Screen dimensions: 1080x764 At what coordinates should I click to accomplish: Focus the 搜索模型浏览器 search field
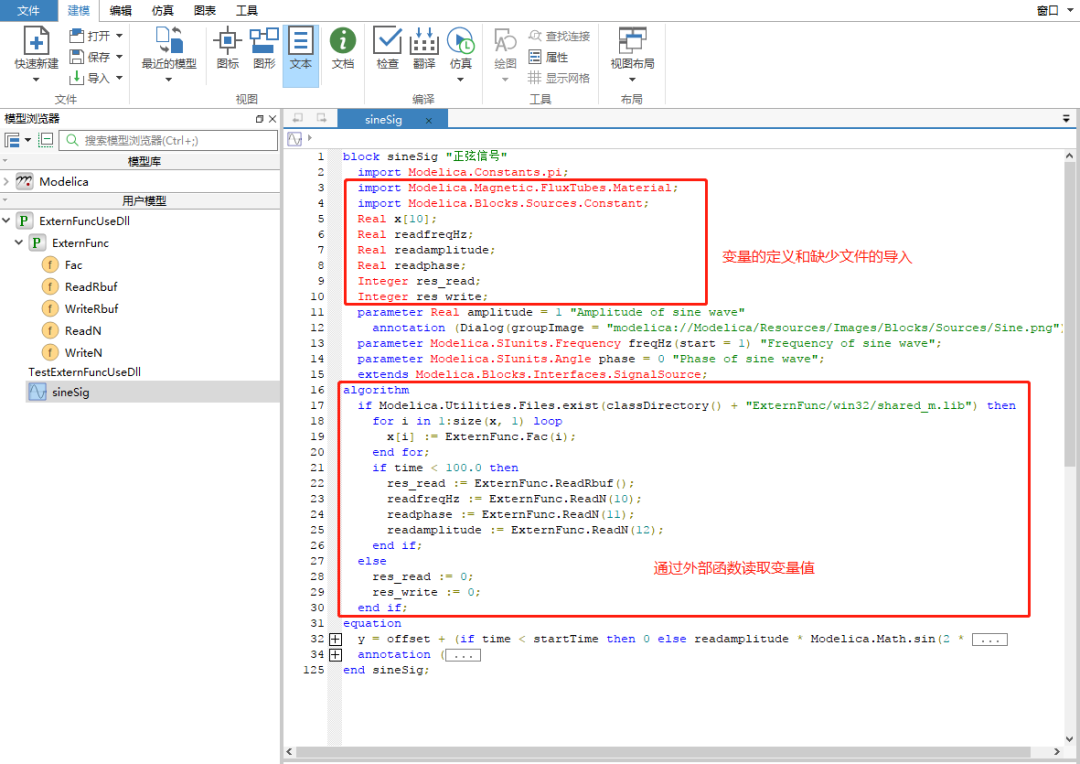click(168, 141)
